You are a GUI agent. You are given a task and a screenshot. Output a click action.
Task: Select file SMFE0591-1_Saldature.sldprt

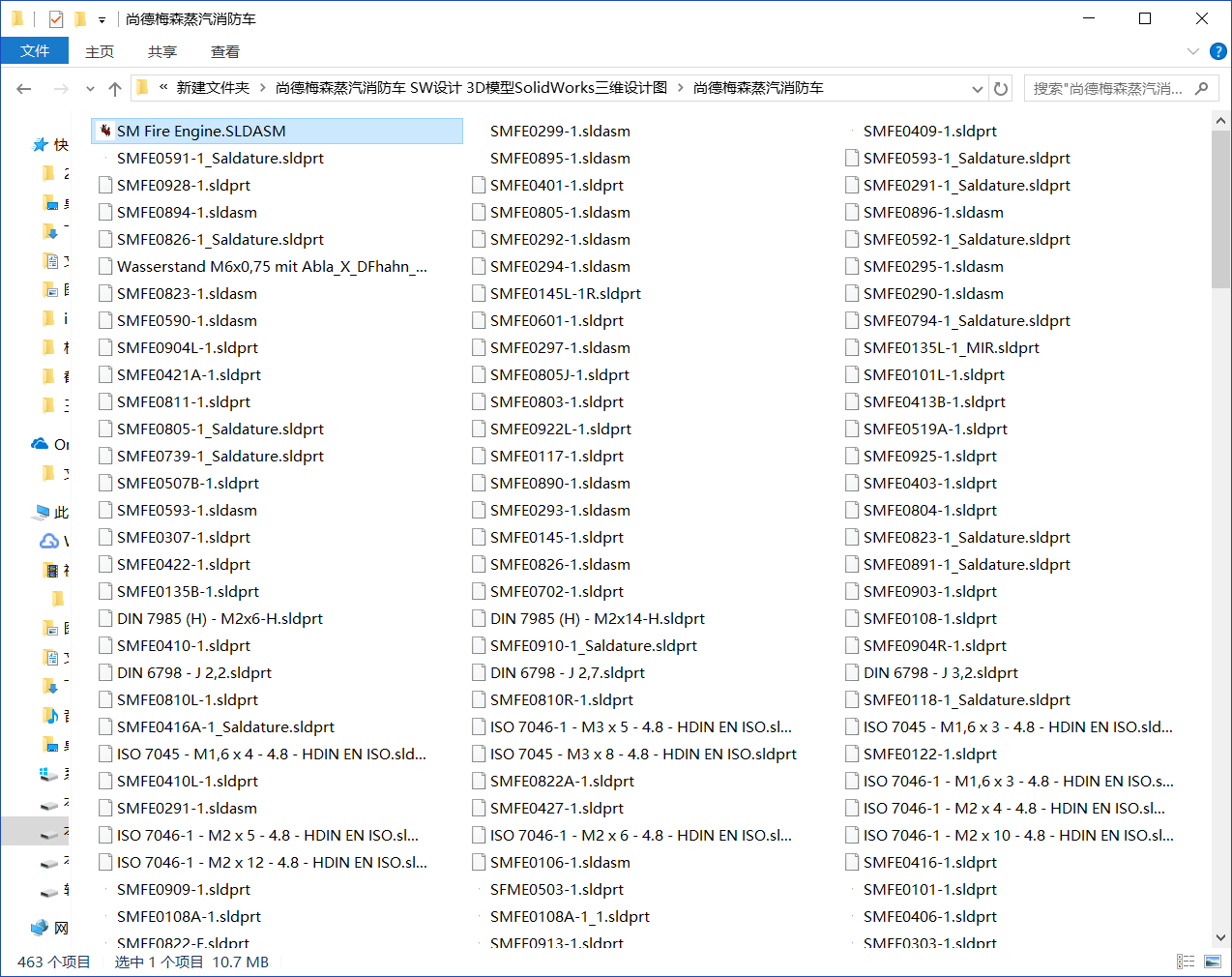(220, 158)
